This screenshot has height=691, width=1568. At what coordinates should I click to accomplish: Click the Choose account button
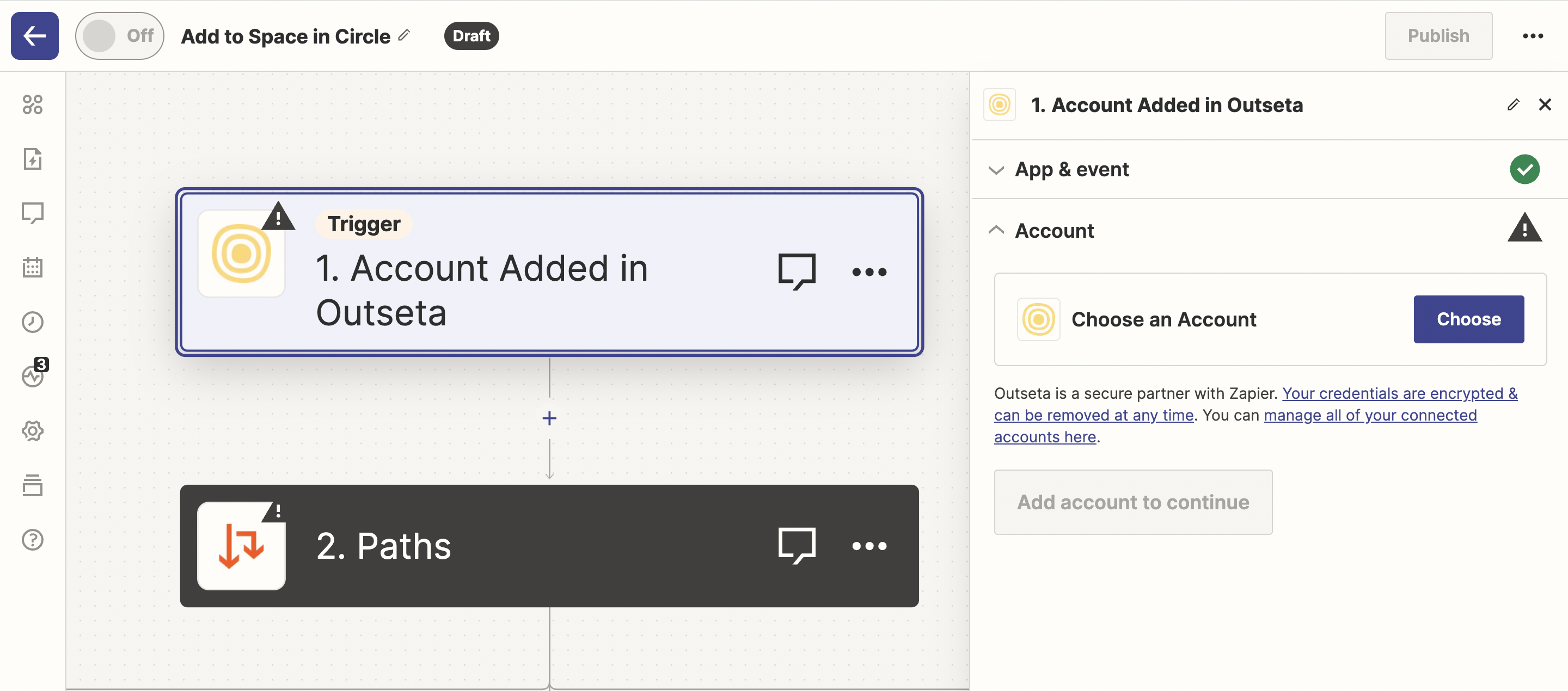[1468, 319]
